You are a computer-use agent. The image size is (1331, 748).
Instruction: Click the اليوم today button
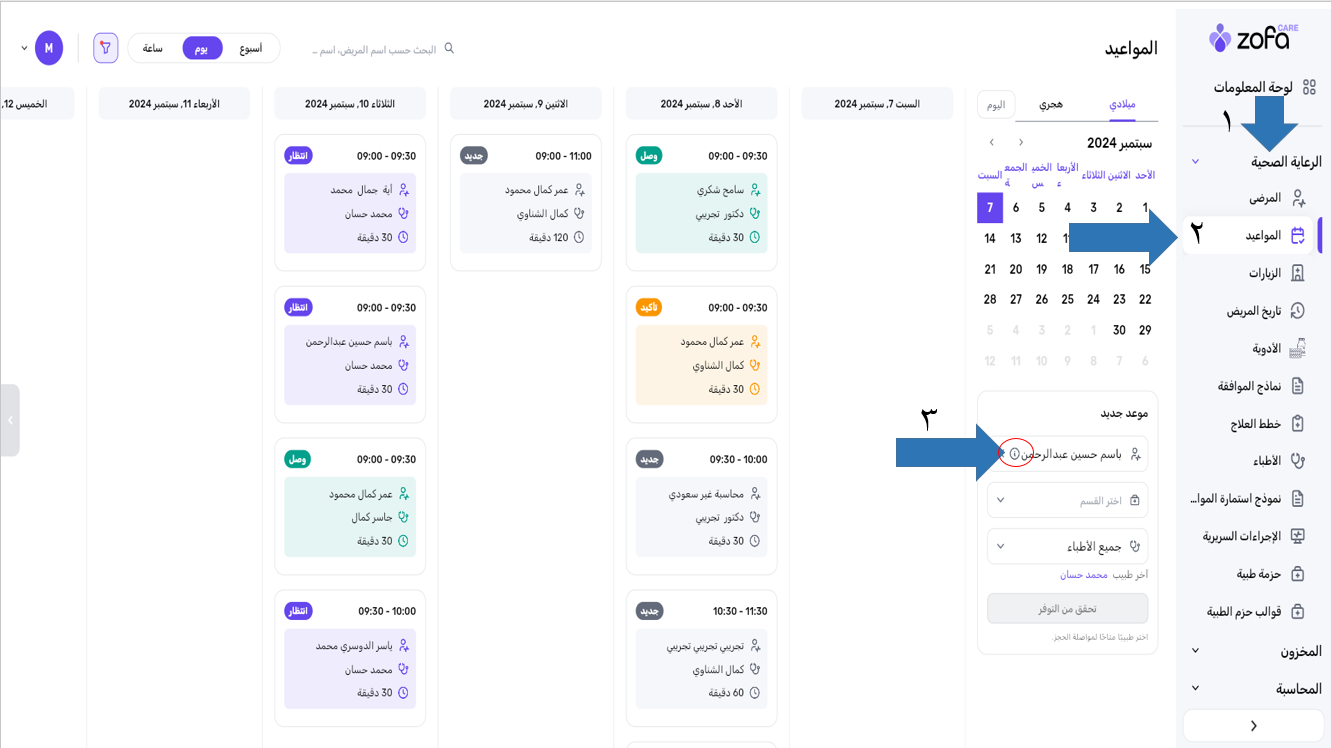pyautogui.click(x=996, y=104)
